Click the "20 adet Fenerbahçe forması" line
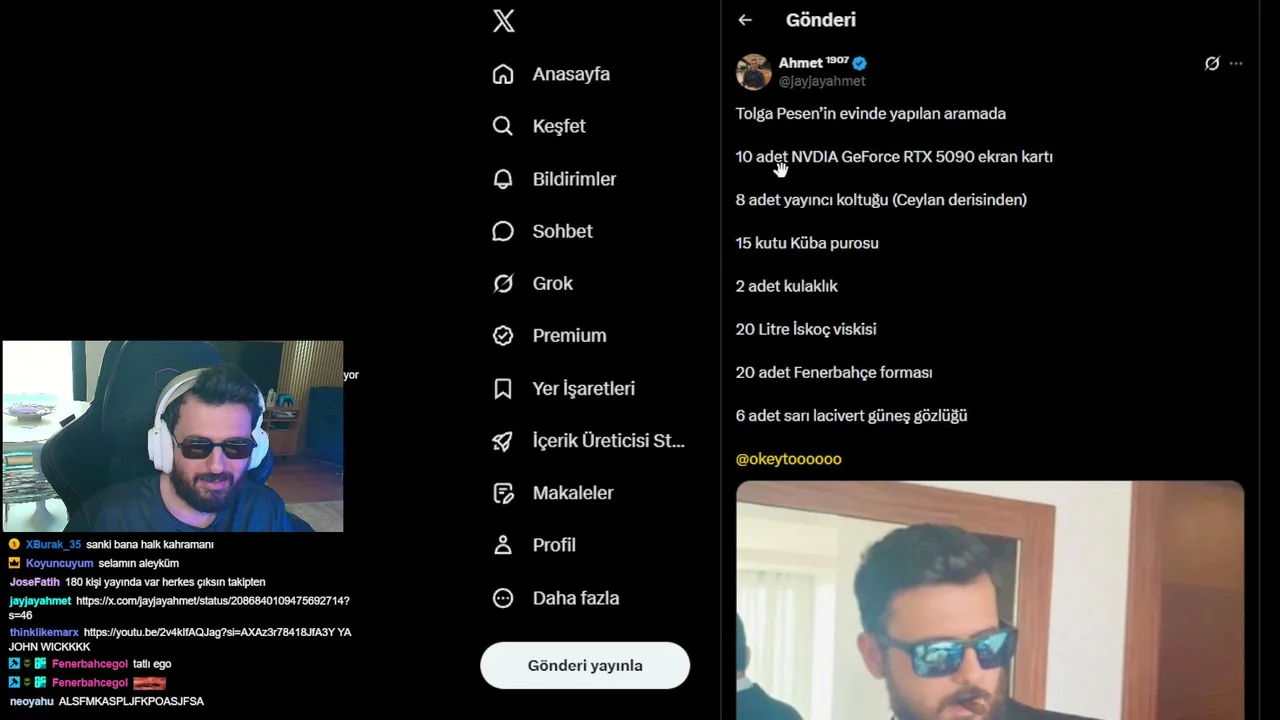 click(834, 372)
